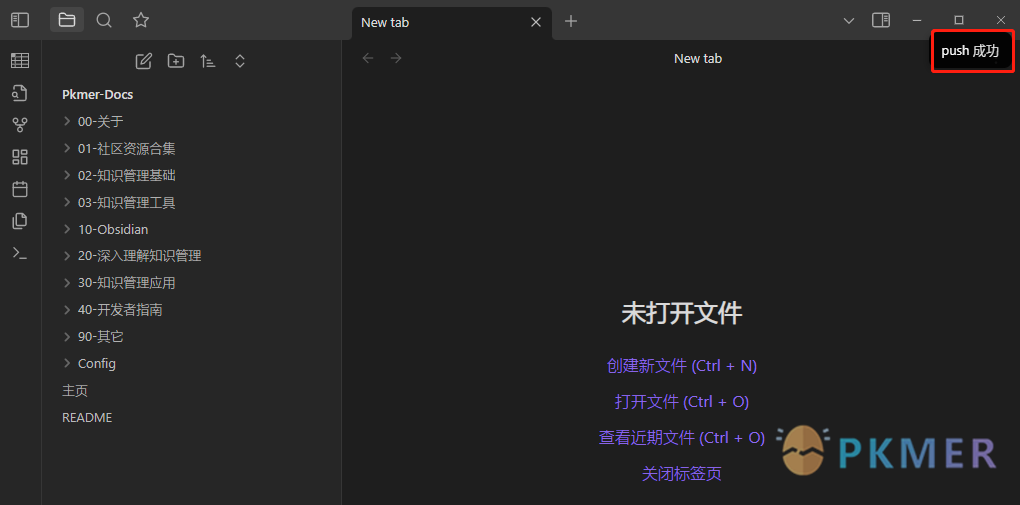Minimize the Obsidian window
The image size is (1020, 505).
pyautogui.click(x=917, y=21)
